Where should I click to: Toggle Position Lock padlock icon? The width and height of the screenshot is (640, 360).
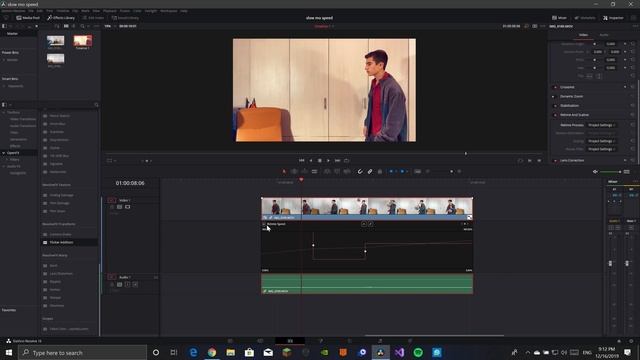(x=380, y=171)
